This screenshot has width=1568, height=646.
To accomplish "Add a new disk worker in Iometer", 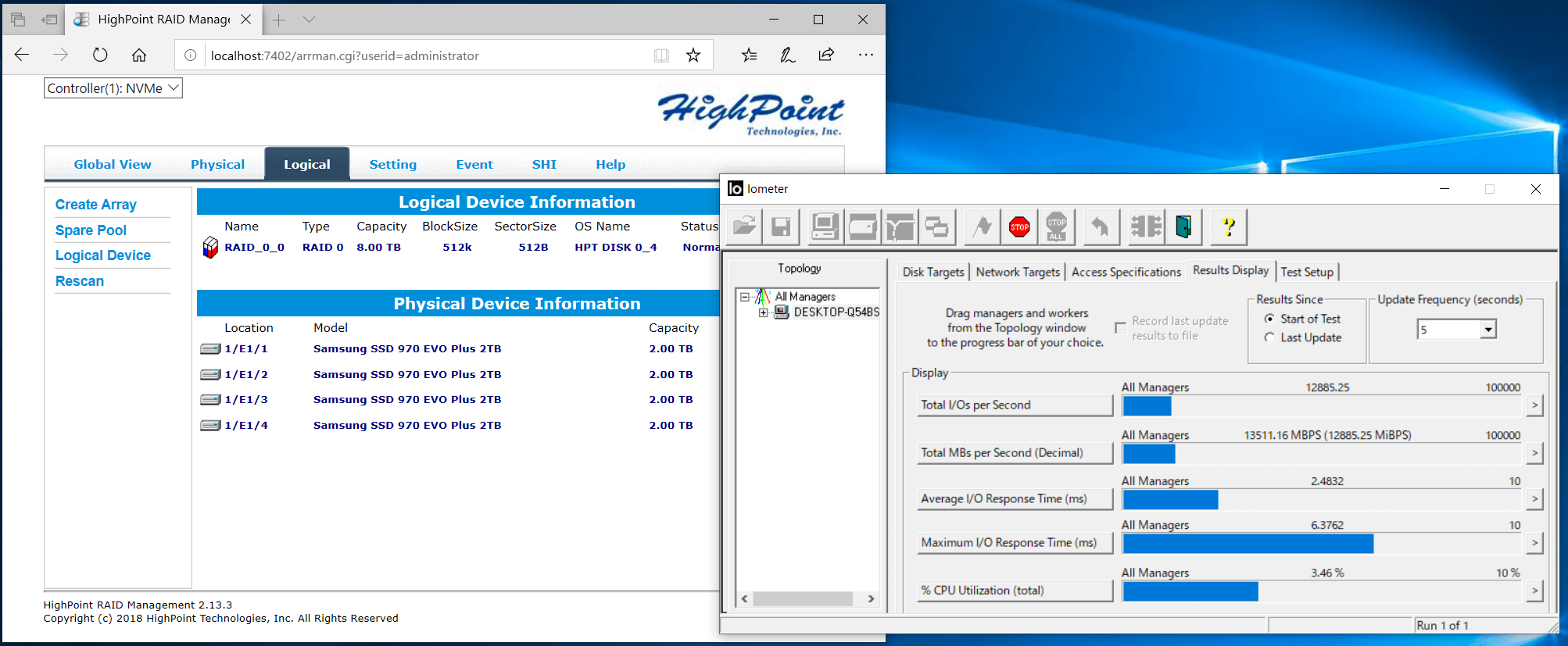I will coord(863,227).
